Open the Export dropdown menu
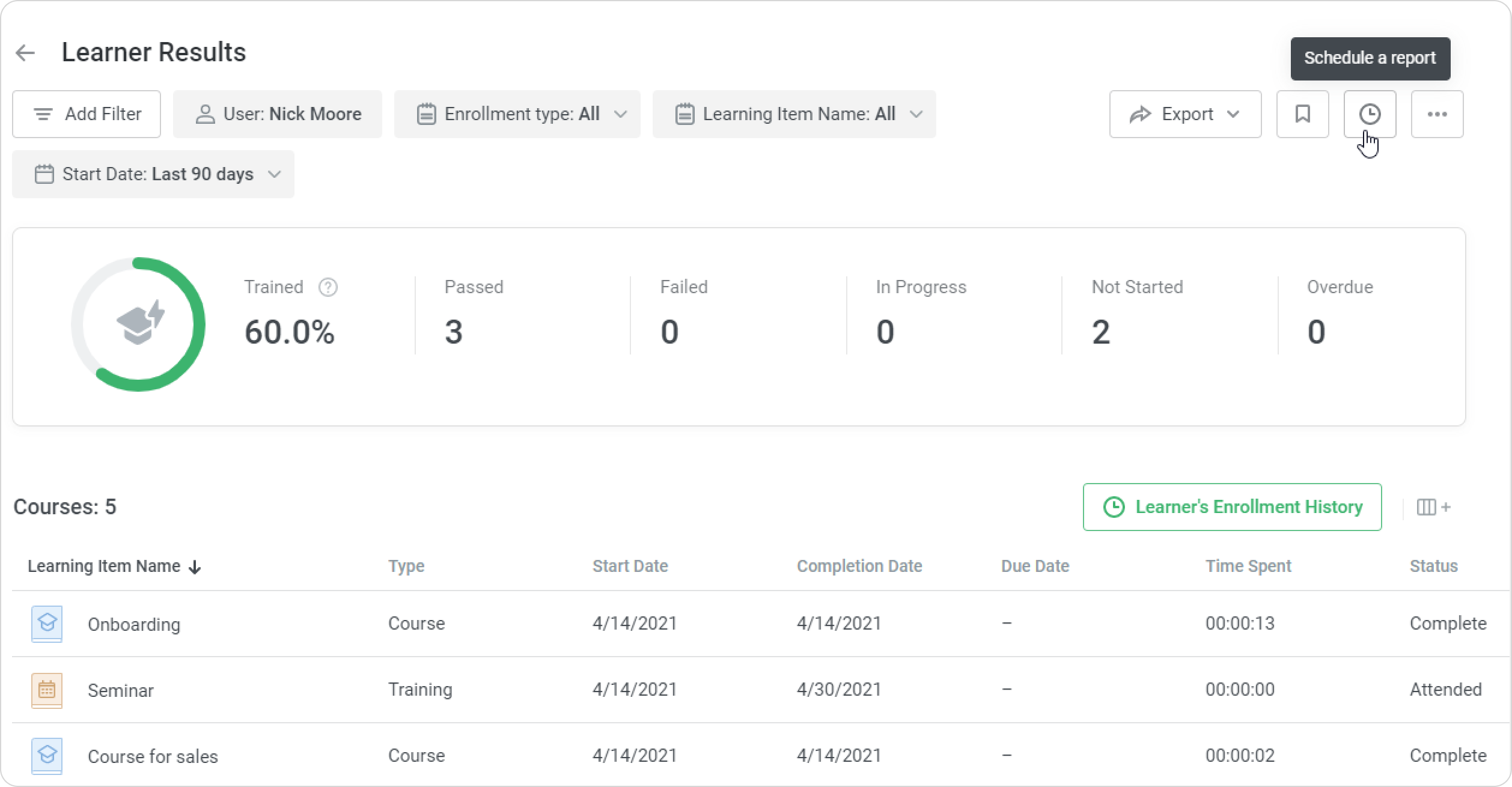1512x787 pixels. 1184,114
